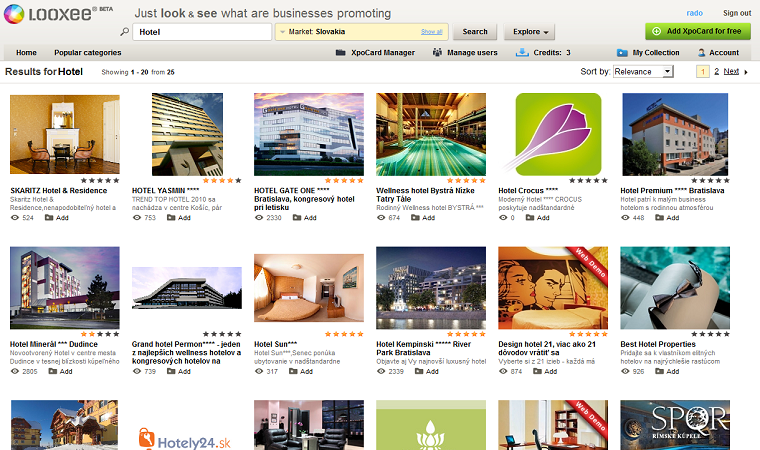Image resolution: width=760 pixels, height=450 pixels.
Task: Open the Explore dropdown menu
Action: pyautogui.click(x=529, y=32)
